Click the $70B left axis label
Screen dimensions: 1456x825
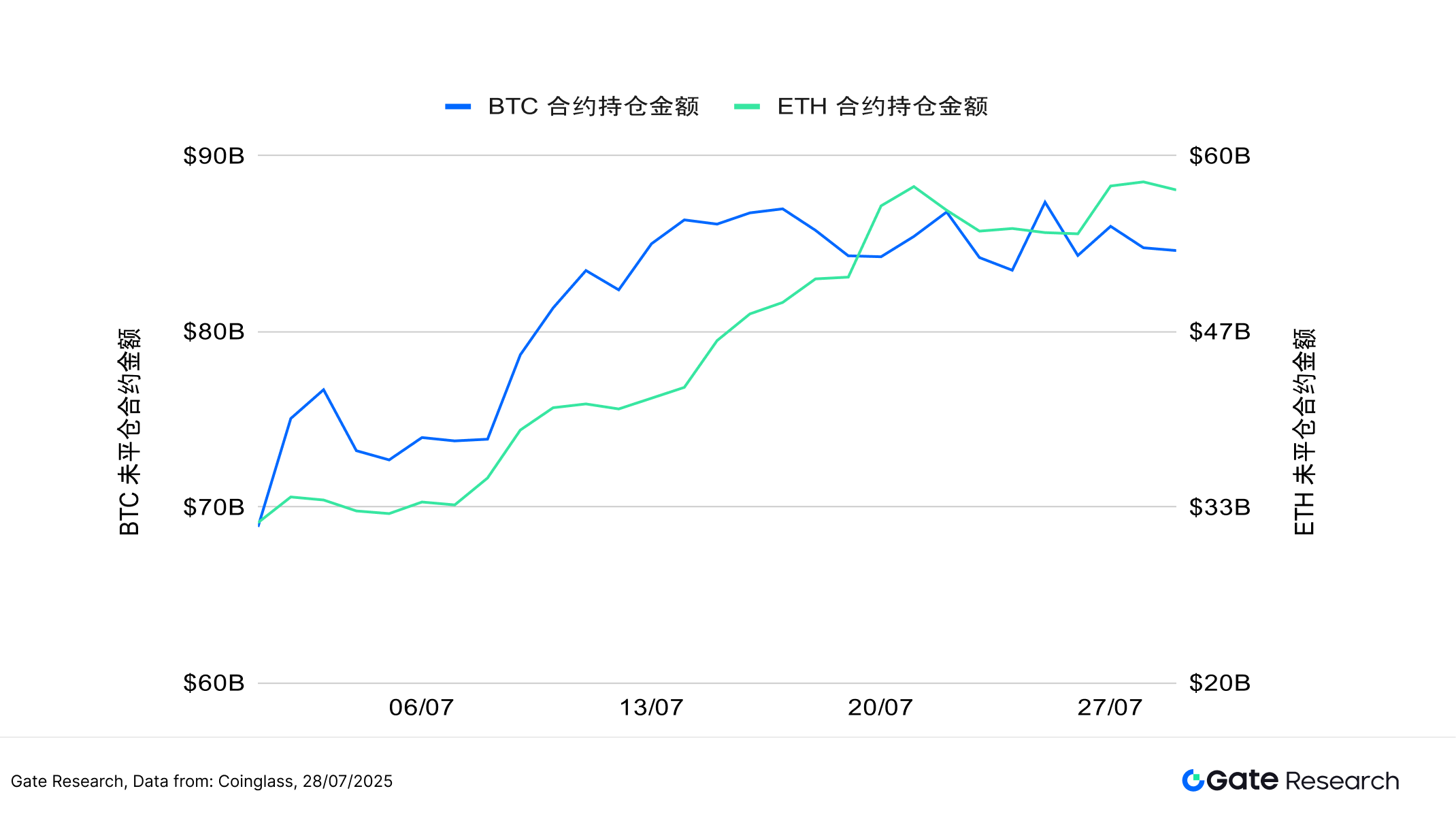pyautogui.click(x=214, y=507)
